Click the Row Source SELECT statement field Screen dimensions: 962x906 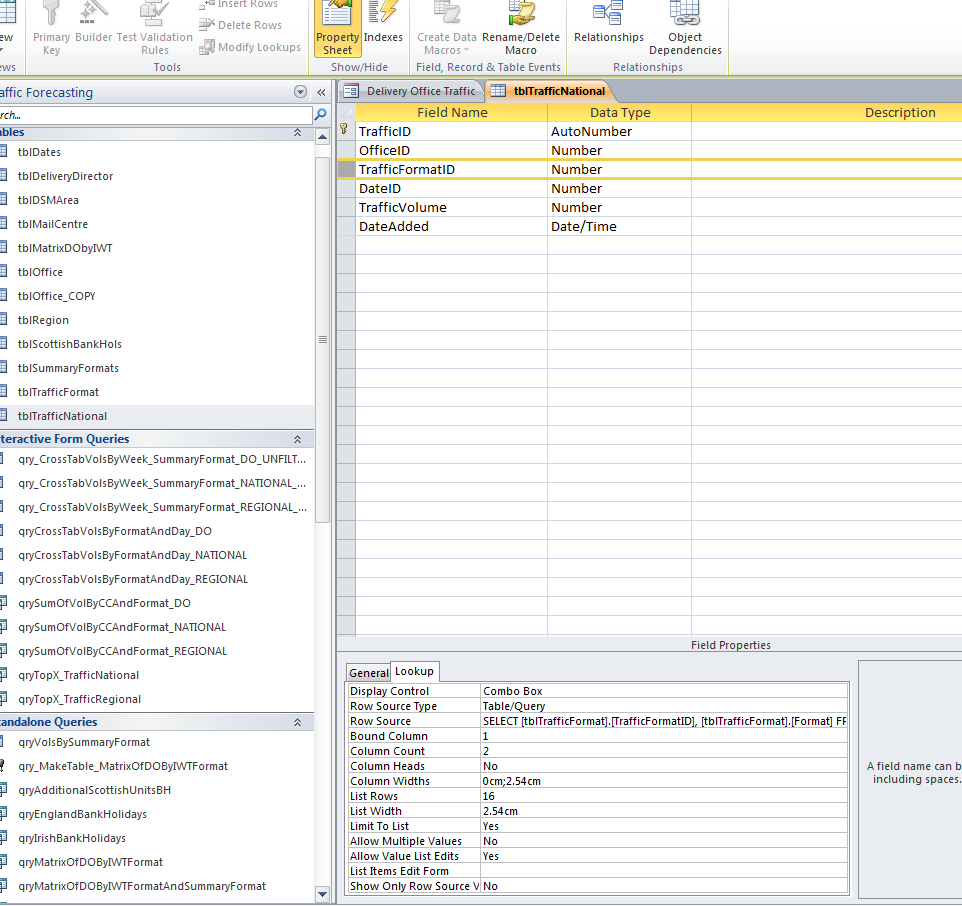pos(663,721)
